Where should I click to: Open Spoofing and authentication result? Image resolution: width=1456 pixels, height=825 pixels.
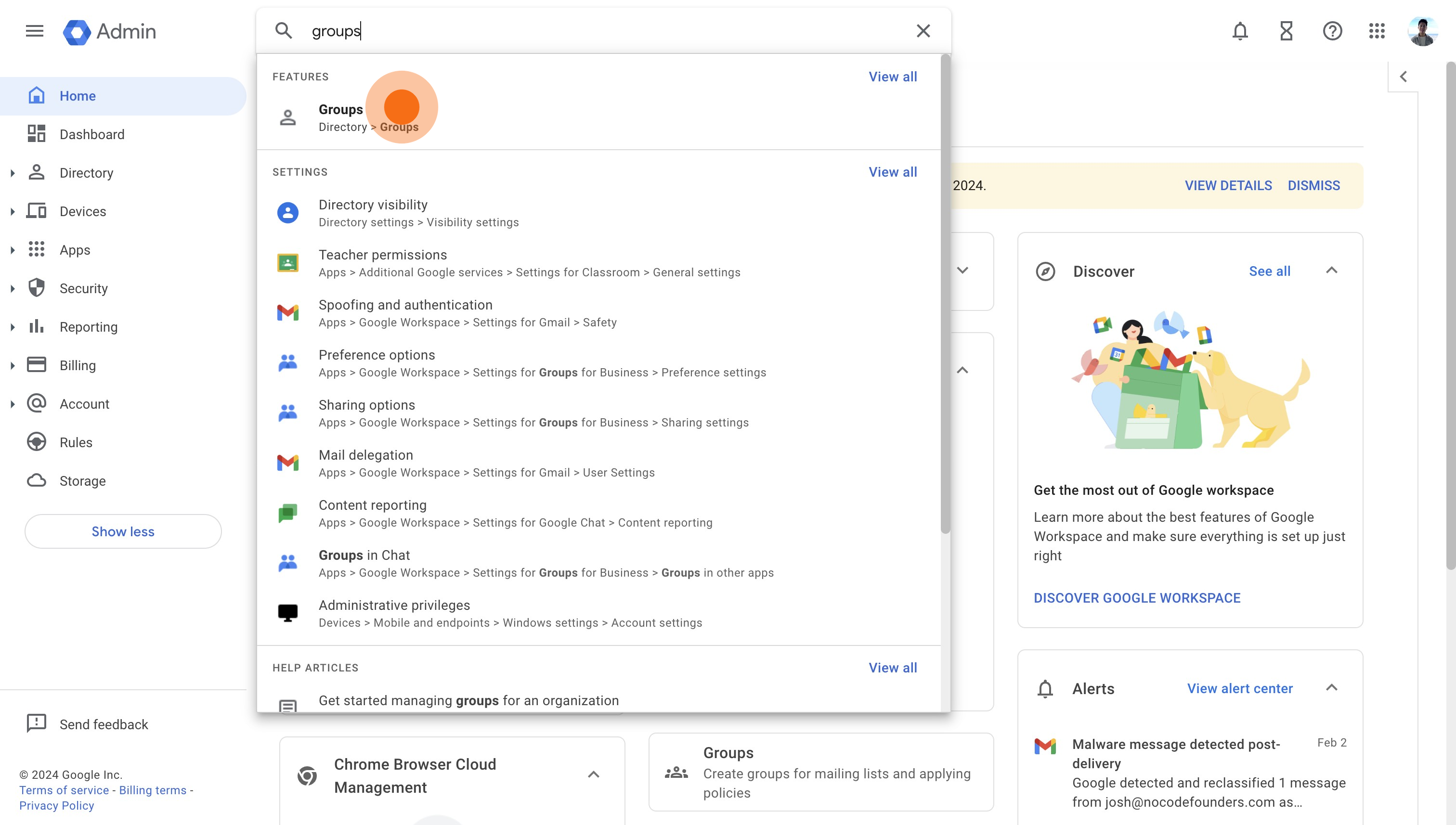598,313
